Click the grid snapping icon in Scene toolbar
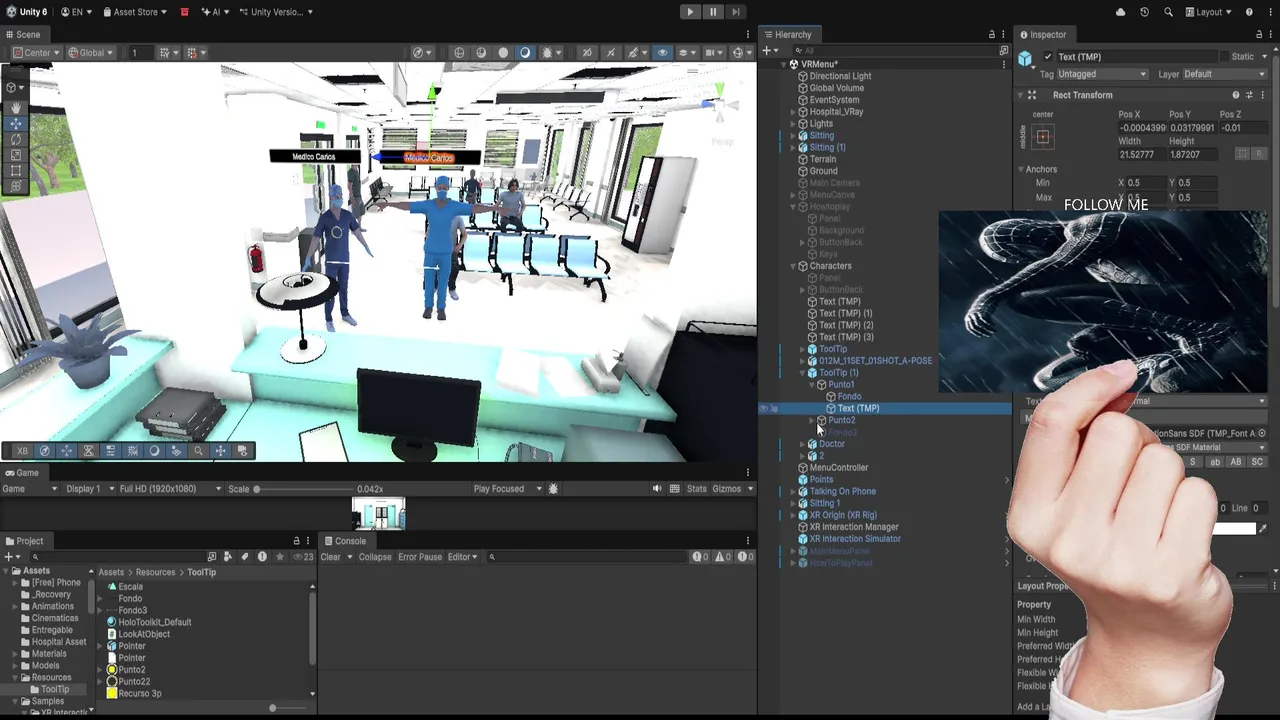The image size is (1280, 720). click(167, 53)
